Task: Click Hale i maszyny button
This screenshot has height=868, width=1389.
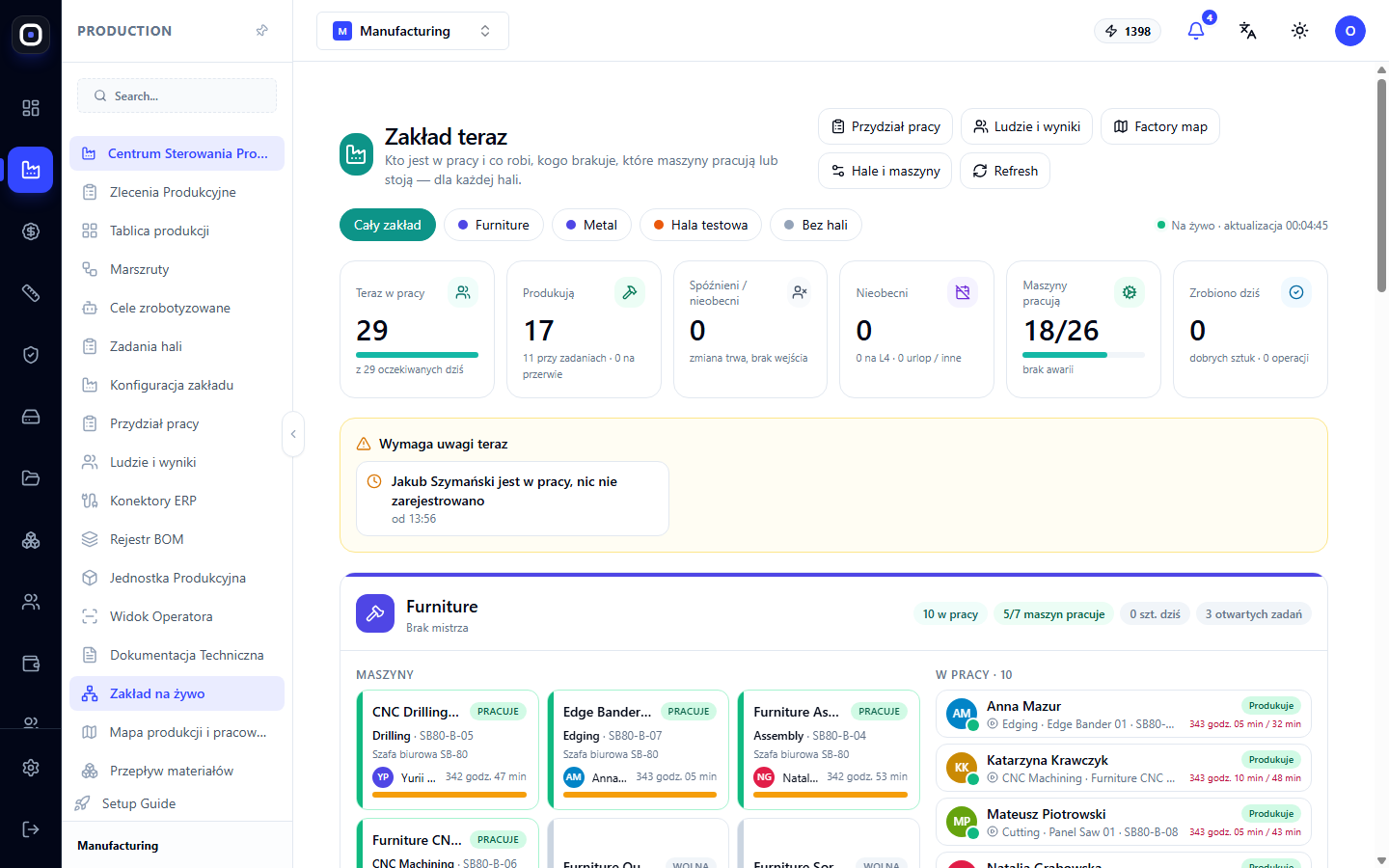Action: (885, 171)
